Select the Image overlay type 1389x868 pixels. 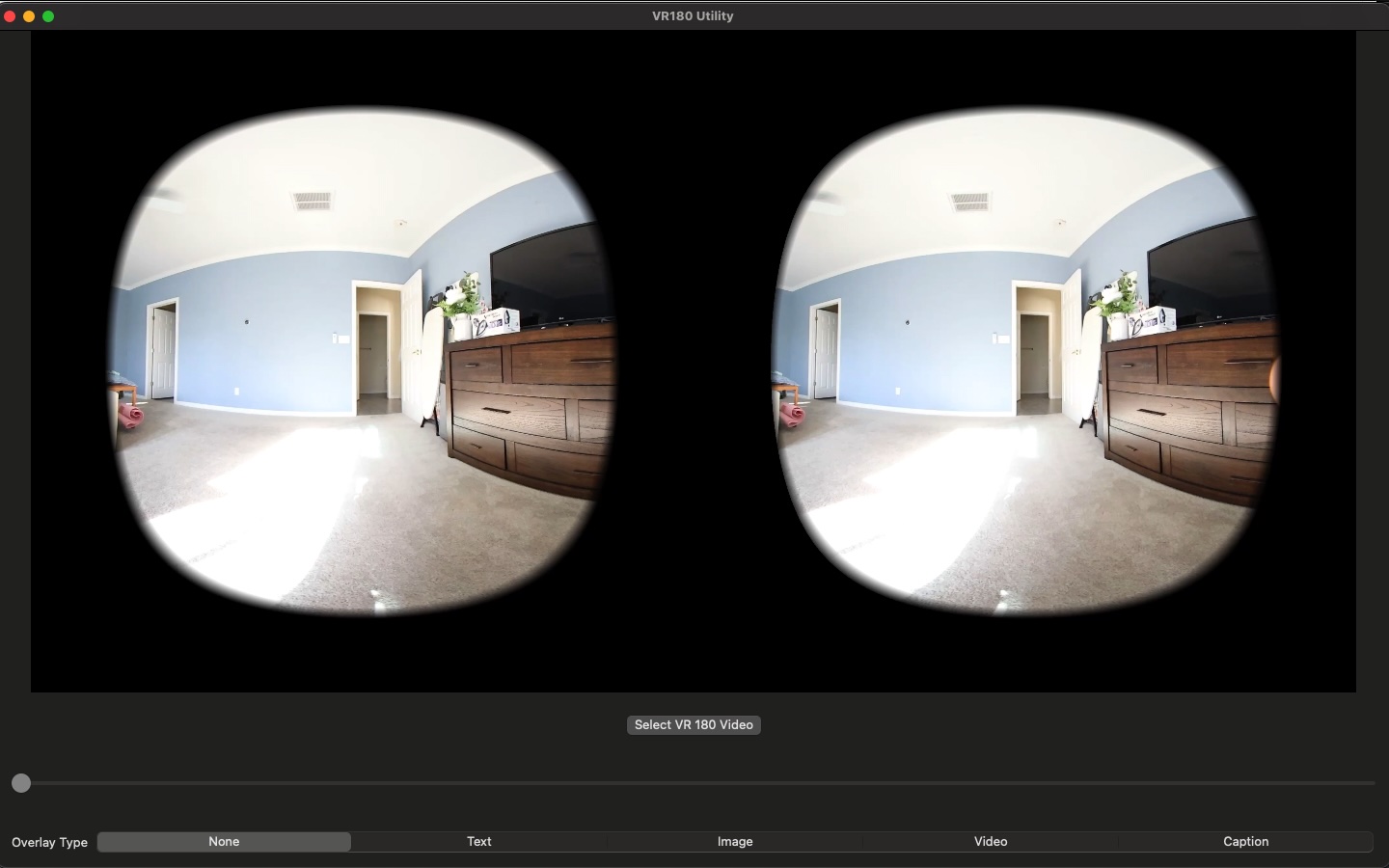tap(733, 842)
